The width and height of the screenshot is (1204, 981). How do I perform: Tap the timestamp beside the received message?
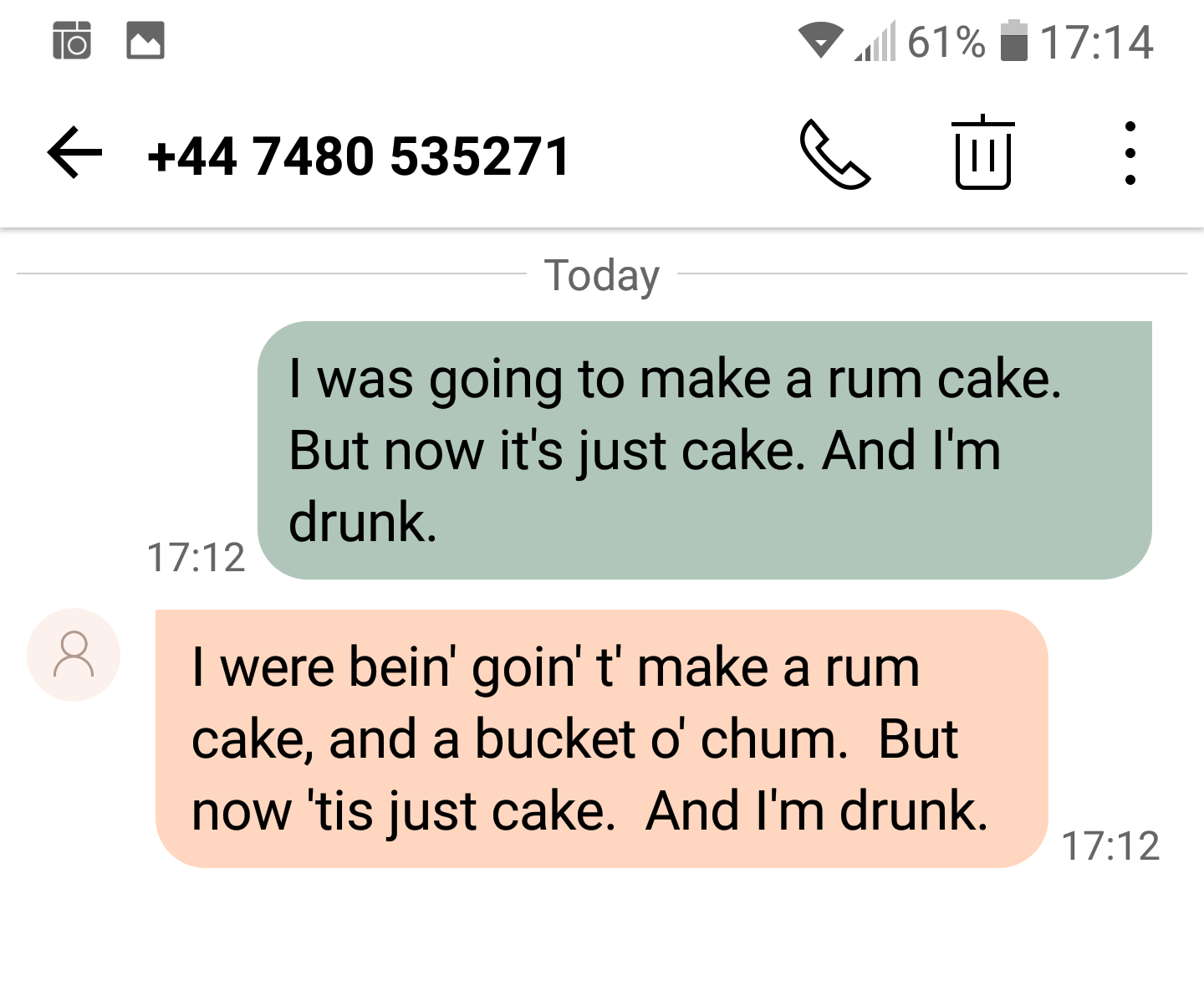click(1110, 846)
